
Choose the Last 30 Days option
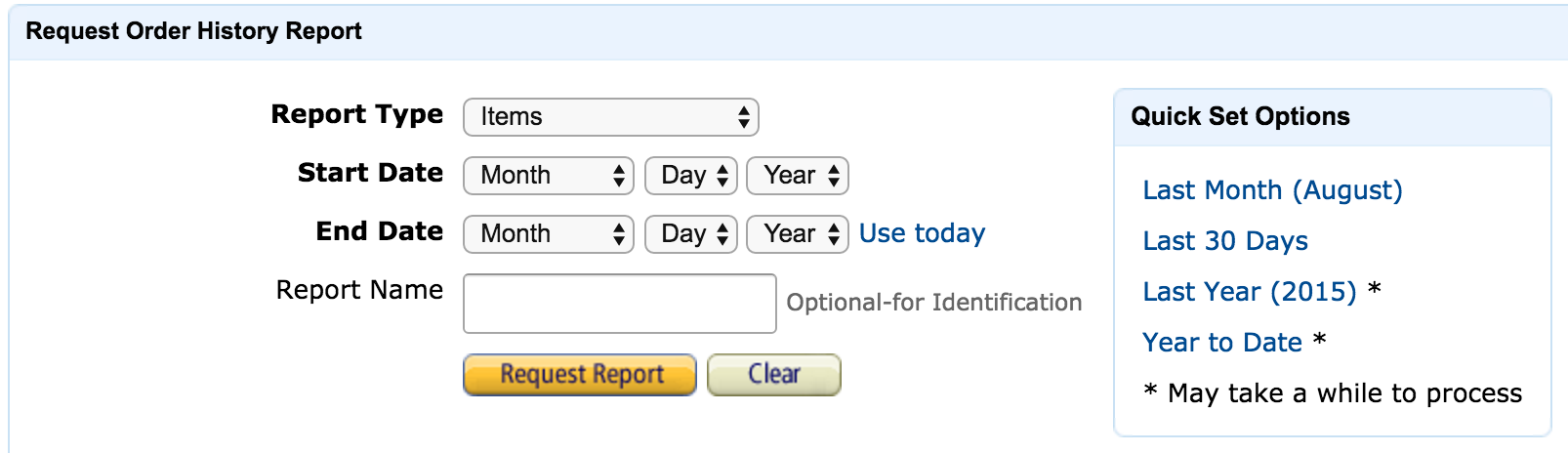click(x=1225, y=241)
